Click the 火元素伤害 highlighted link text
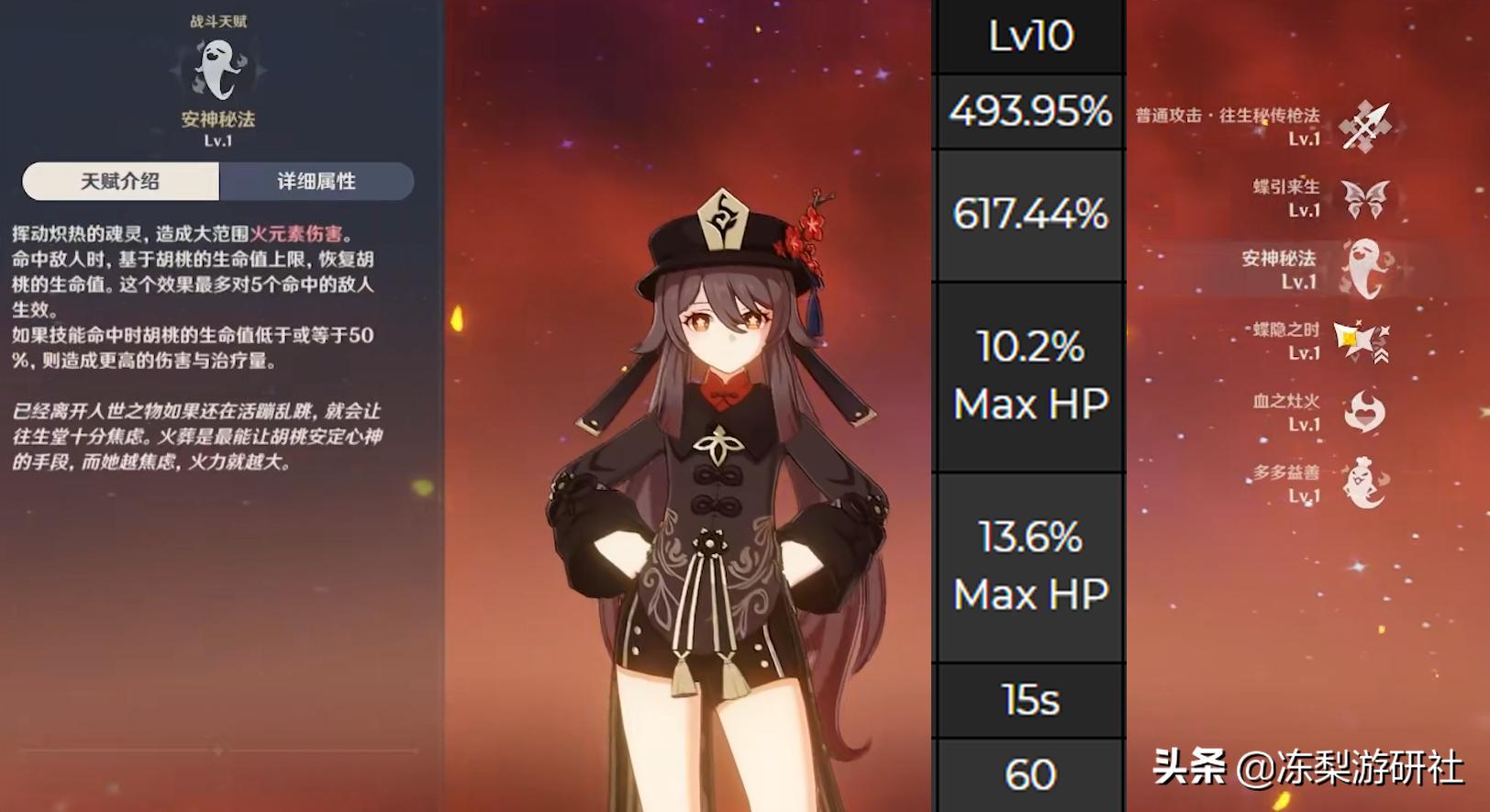The width and height of the screenshot is (1490, 812). click(295, 234)
